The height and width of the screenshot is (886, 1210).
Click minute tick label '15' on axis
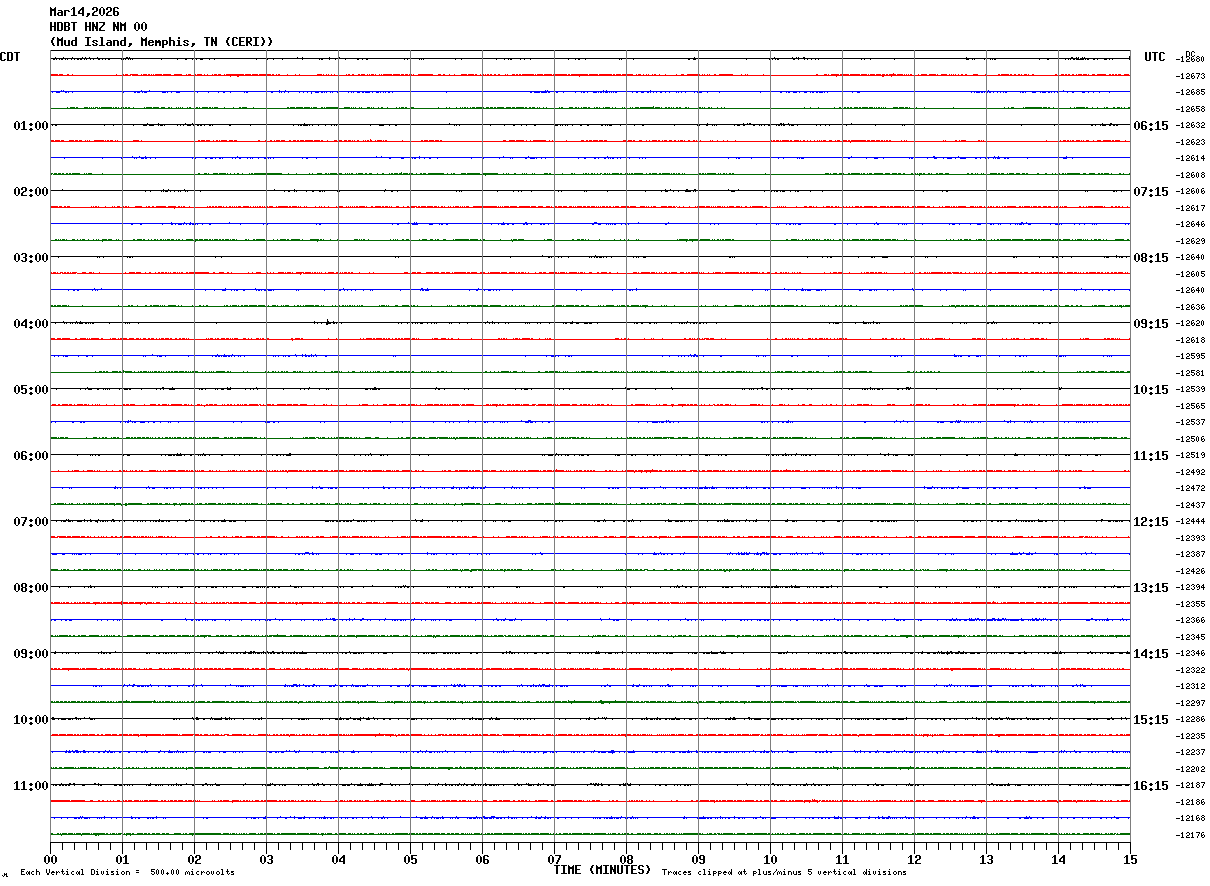1130,859
